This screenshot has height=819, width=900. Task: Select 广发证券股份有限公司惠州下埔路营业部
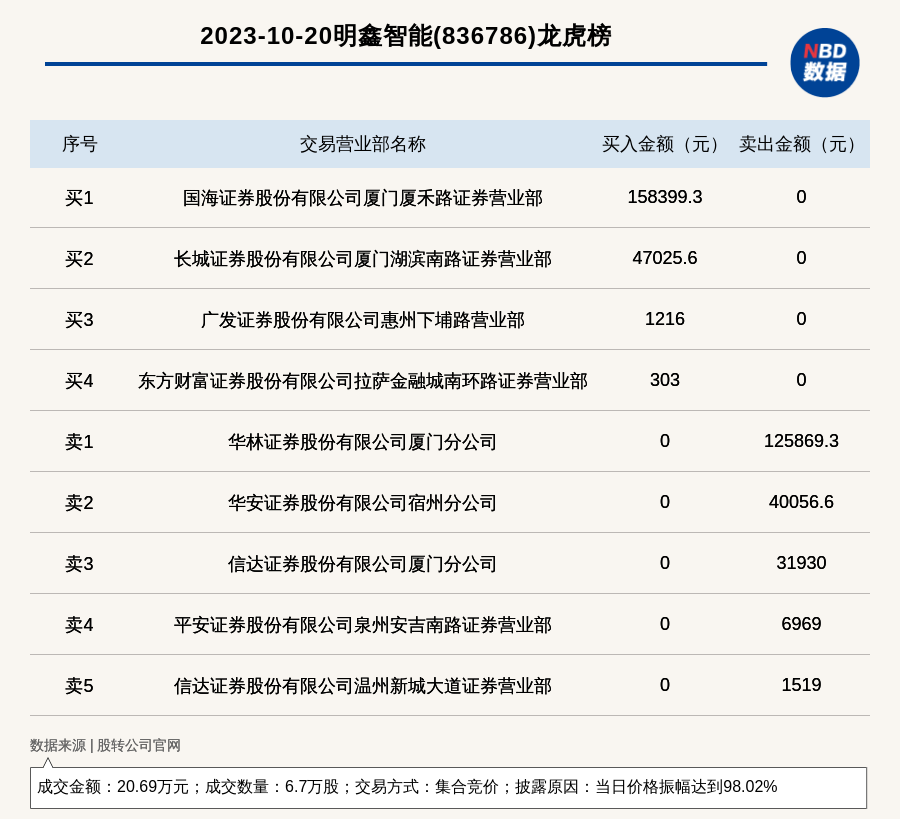point(363,320)
